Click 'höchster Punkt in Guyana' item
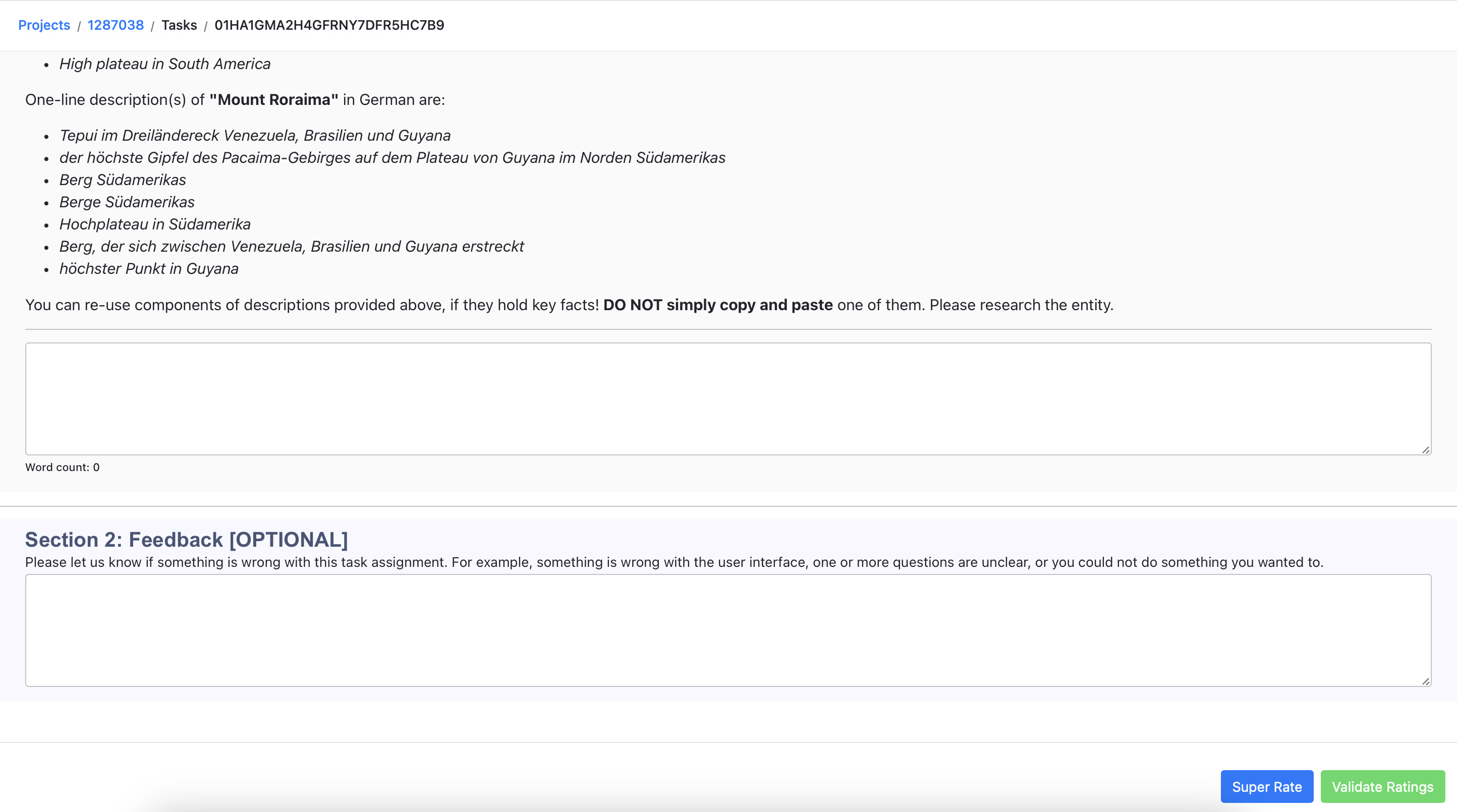 coord(149,269)
